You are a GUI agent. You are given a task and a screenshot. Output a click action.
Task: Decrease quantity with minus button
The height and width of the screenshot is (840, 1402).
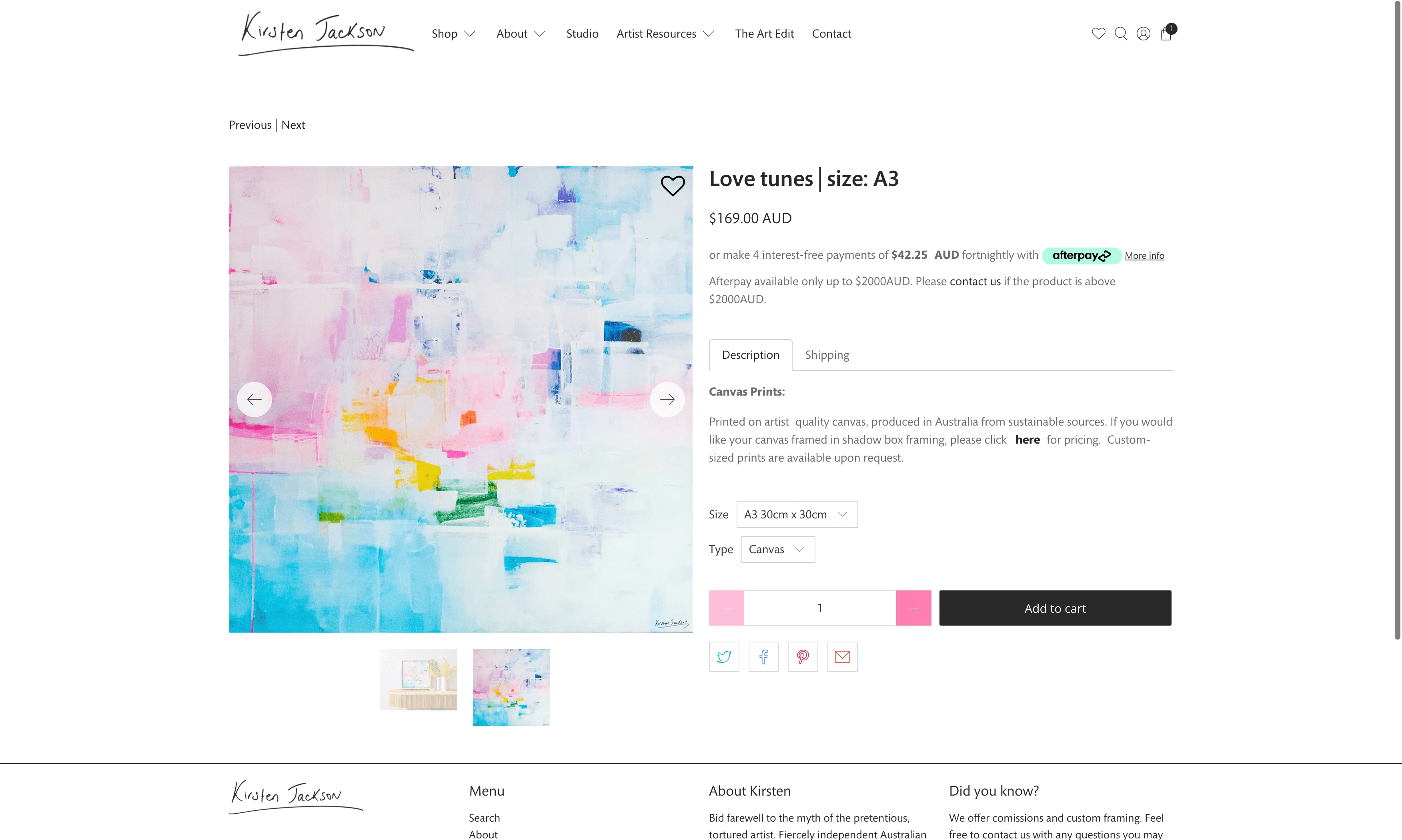726,608
